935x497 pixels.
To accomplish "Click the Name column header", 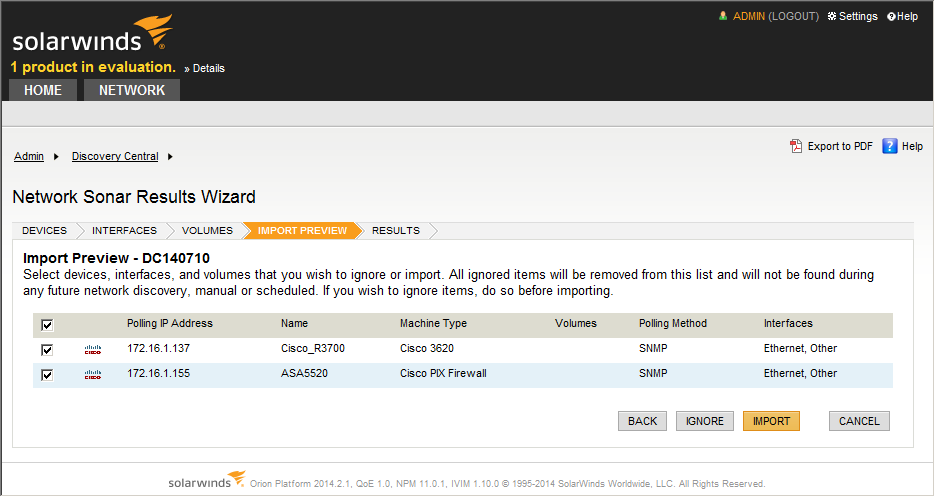I will tap(295, 323).
